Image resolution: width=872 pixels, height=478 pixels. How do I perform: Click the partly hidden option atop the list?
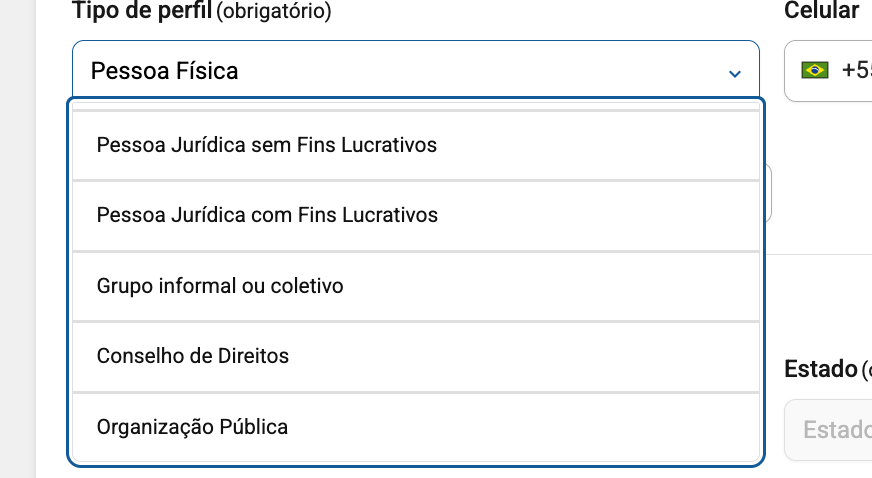point(416,105)
